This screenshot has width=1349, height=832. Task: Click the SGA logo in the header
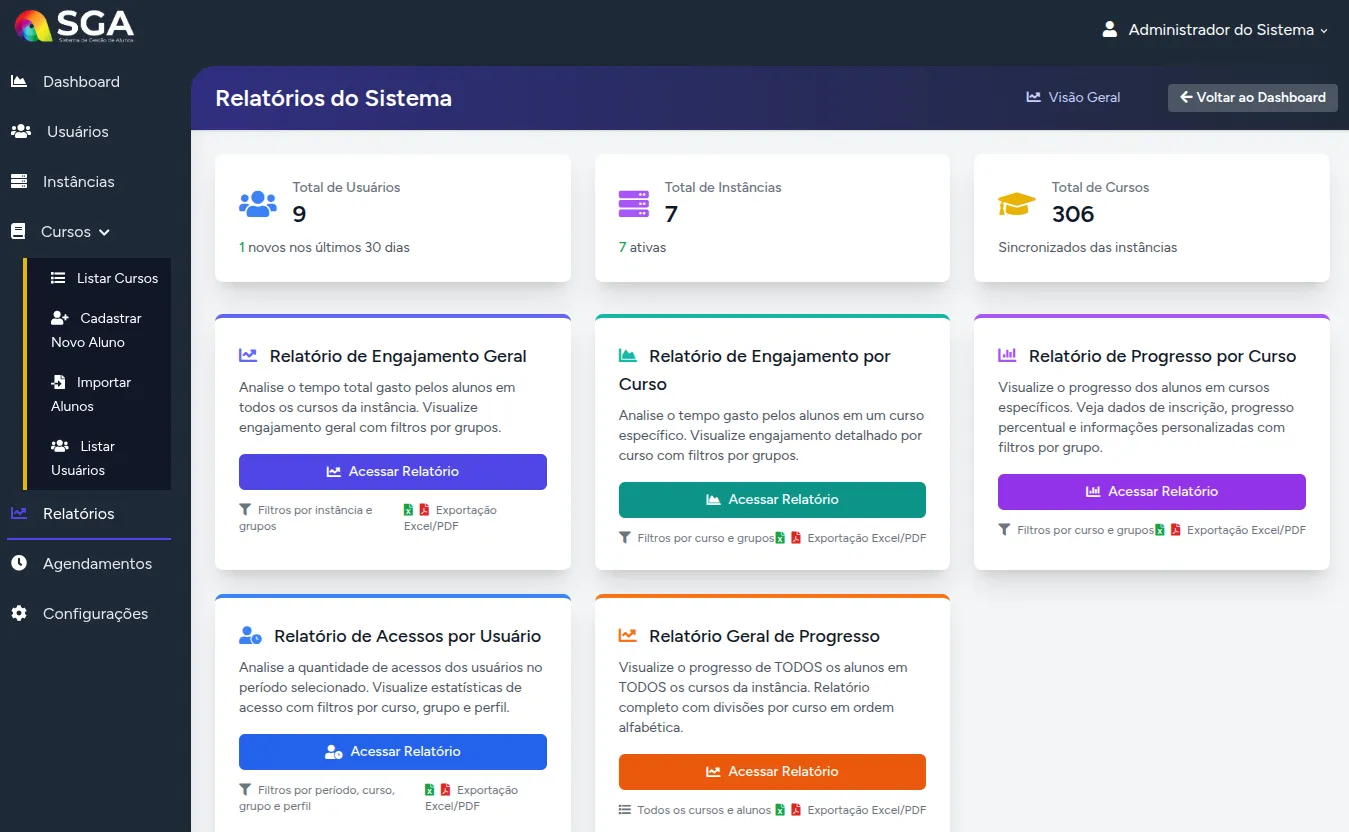pos(74,26)
